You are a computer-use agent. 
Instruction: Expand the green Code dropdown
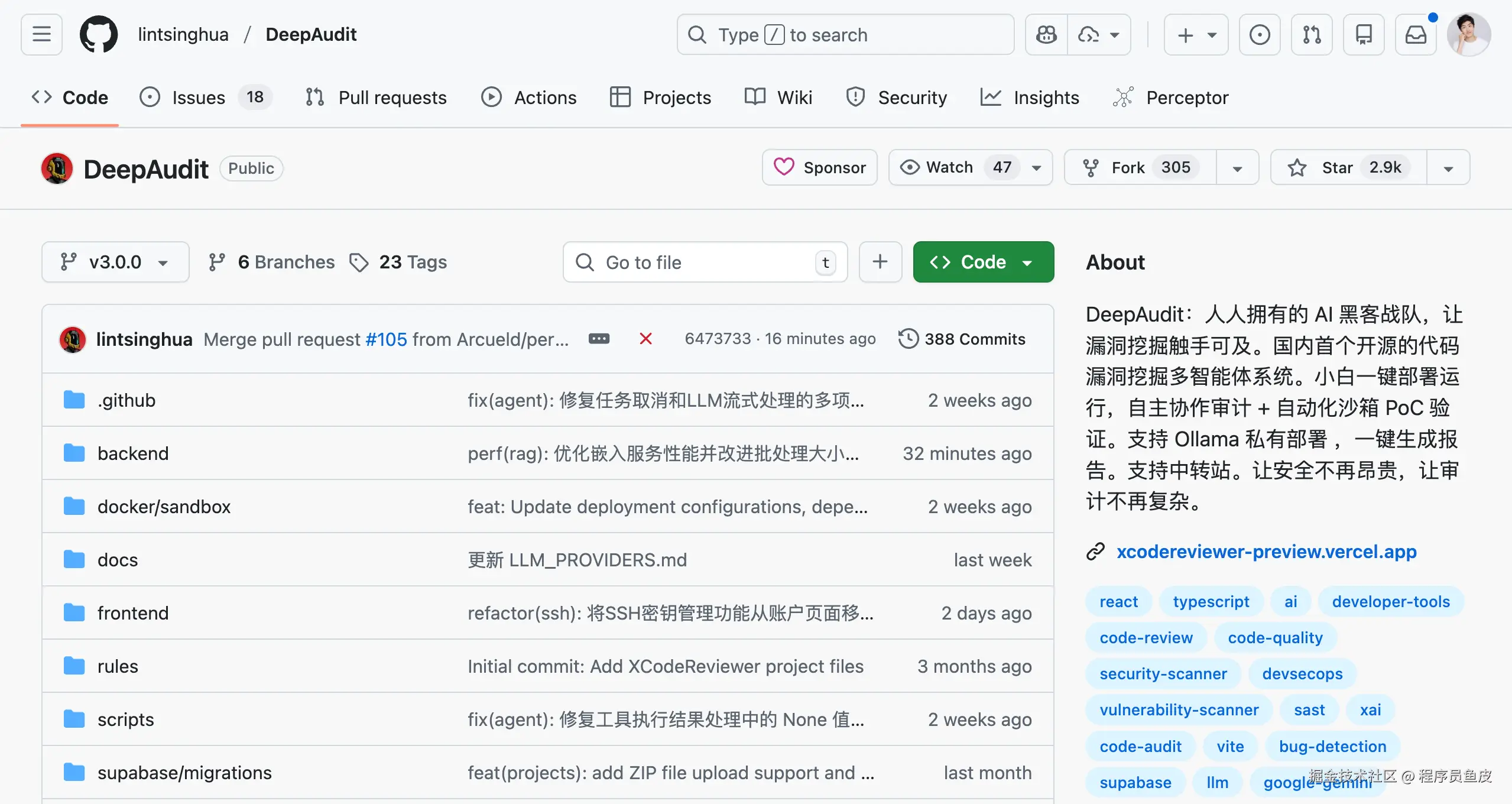tap(983, 262)
